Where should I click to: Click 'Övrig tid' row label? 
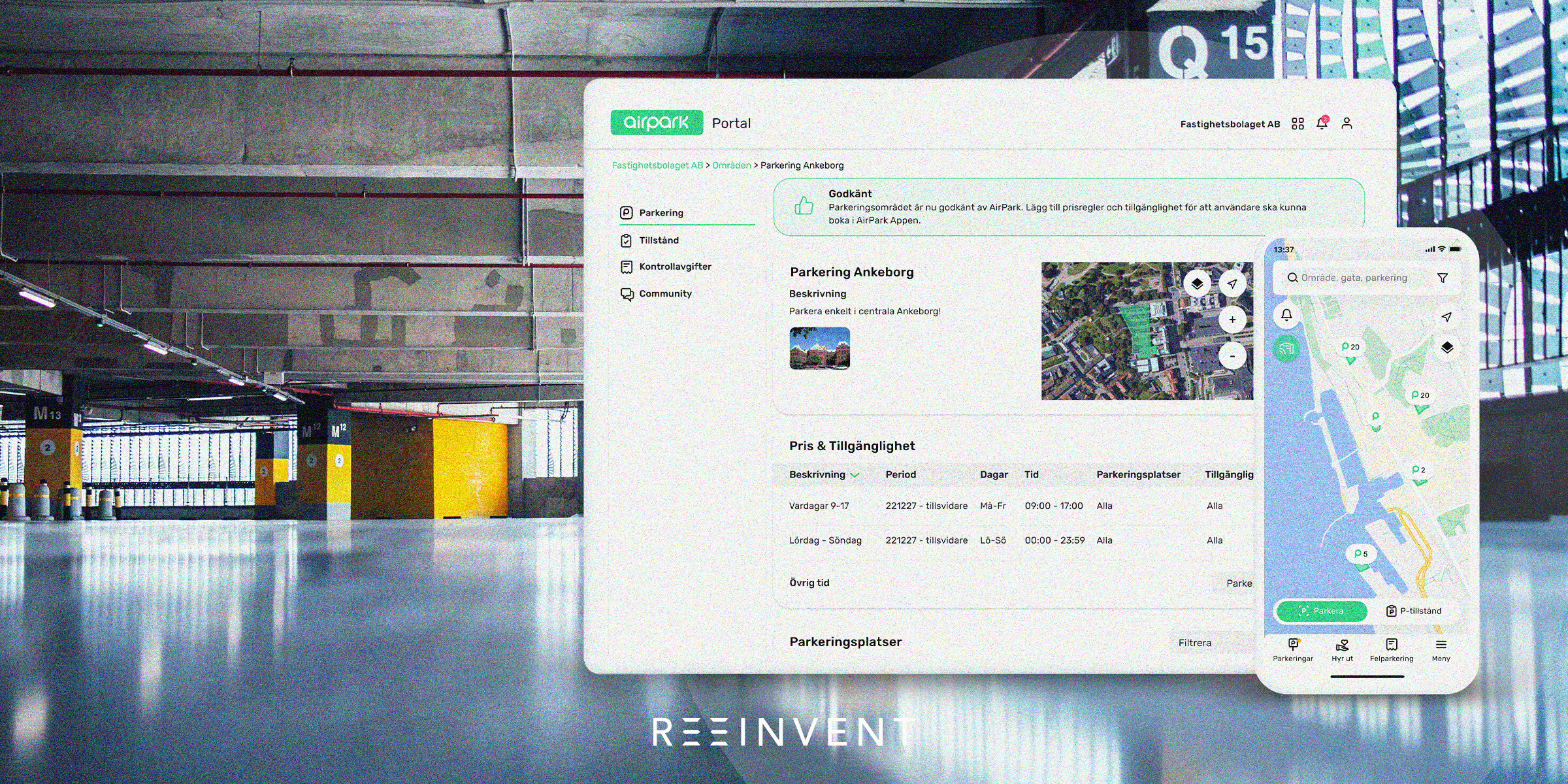click(x=809, y=583)
